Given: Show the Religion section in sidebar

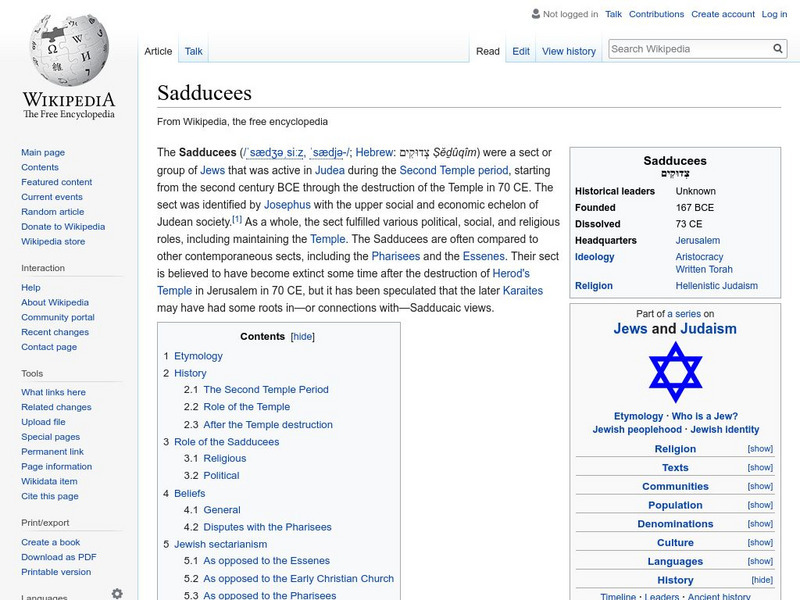Looking at the screenshot, I should (760, 448).
